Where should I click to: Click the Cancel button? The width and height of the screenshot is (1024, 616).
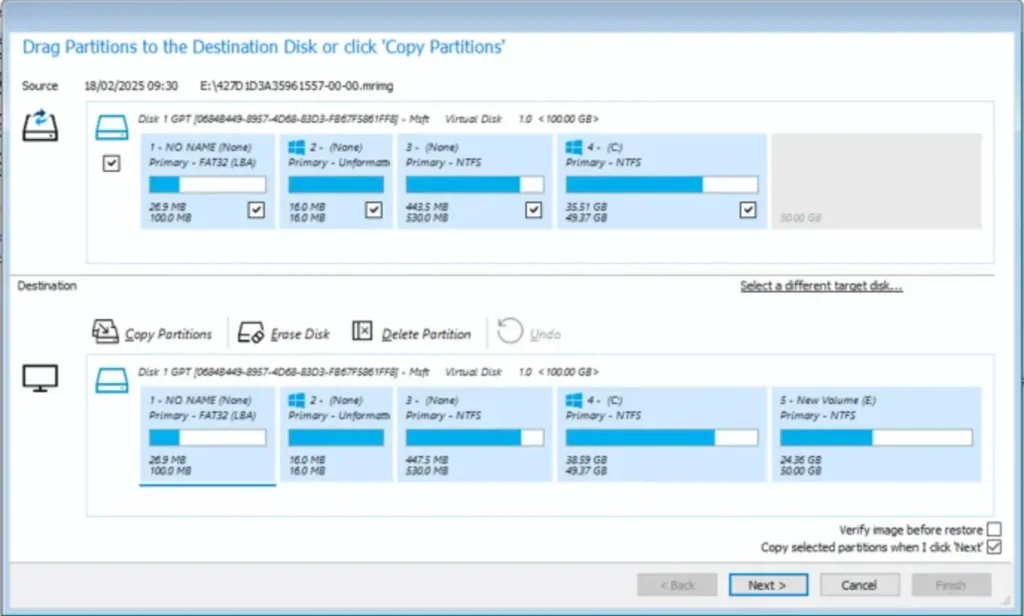pos(859,584)
